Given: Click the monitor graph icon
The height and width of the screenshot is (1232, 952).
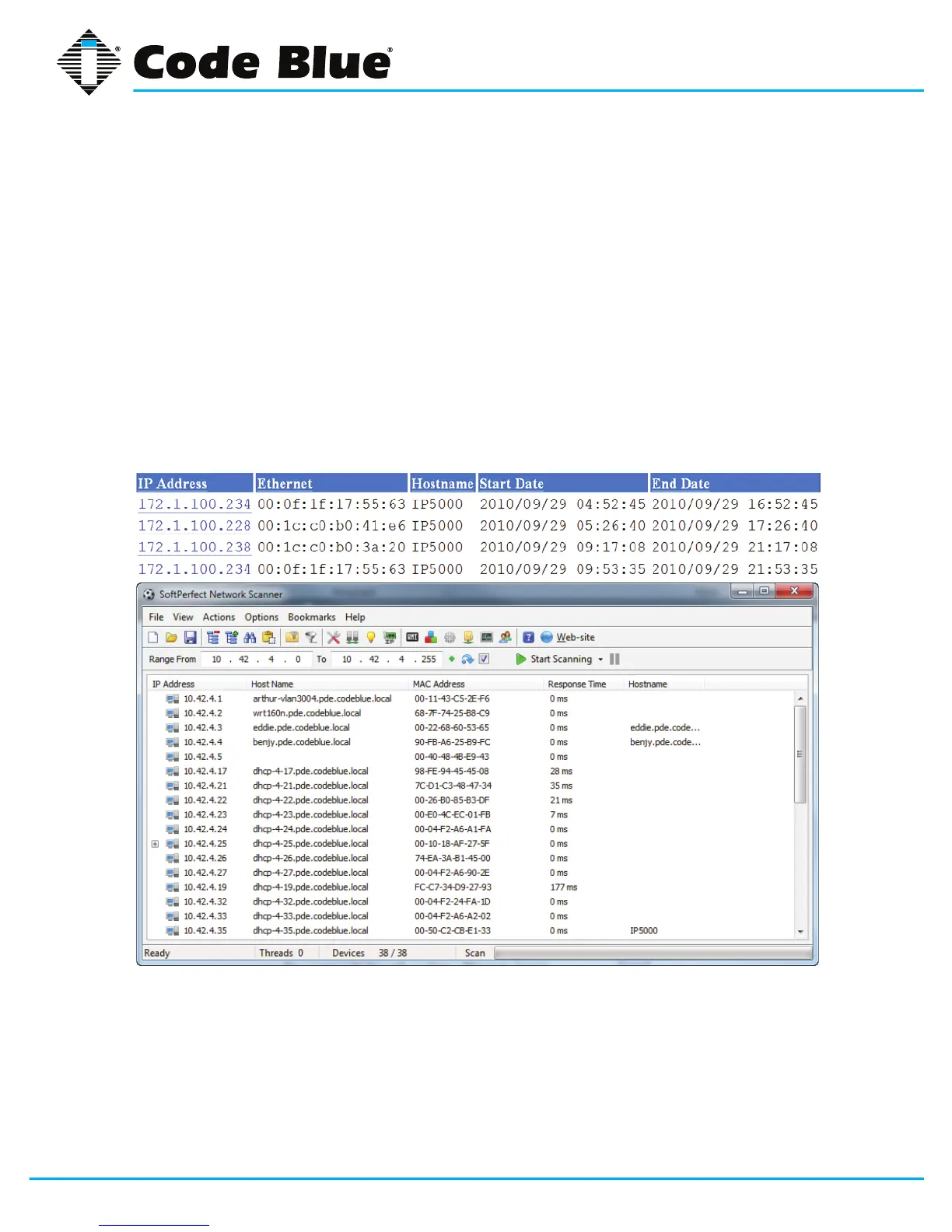Looking at the screenshot, I should 487,637.
